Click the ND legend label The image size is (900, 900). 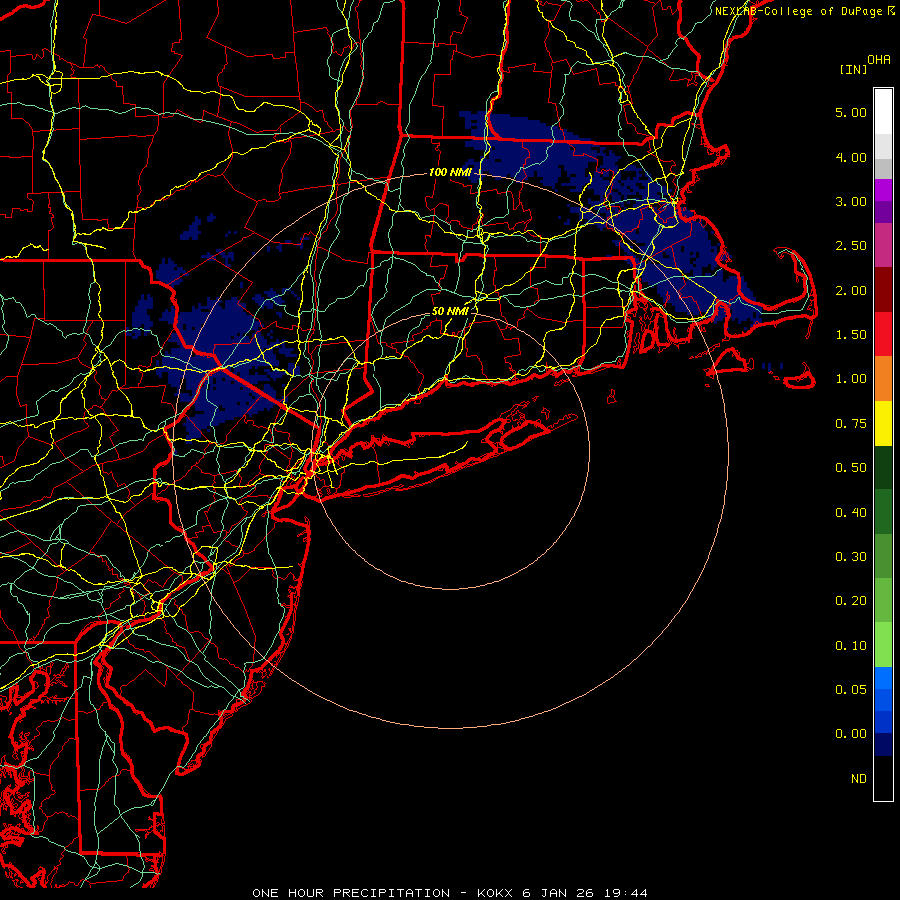tap(859, 779)
